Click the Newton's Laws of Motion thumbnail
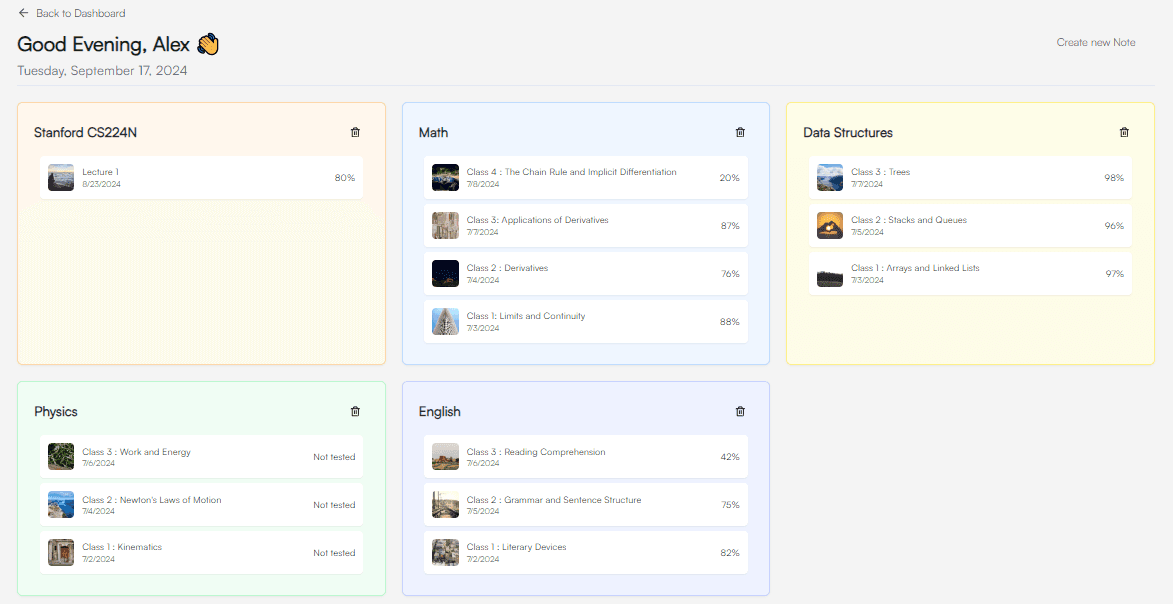This screenshot has width=1173, height=604. pyautogui.click(x=61, y=505)
